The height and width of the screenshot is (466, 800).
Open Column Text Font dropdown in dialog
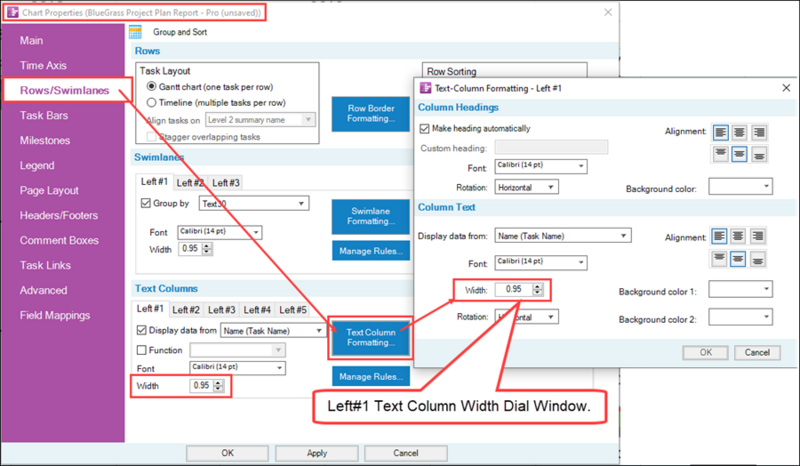pos(541,262)
